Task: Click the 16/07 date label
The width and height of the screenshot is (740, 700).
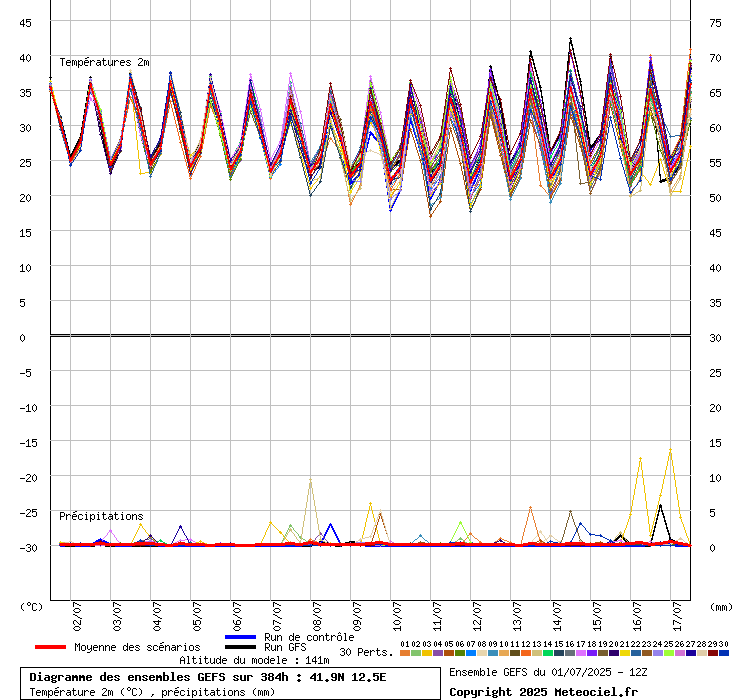Action: point(637,616)
